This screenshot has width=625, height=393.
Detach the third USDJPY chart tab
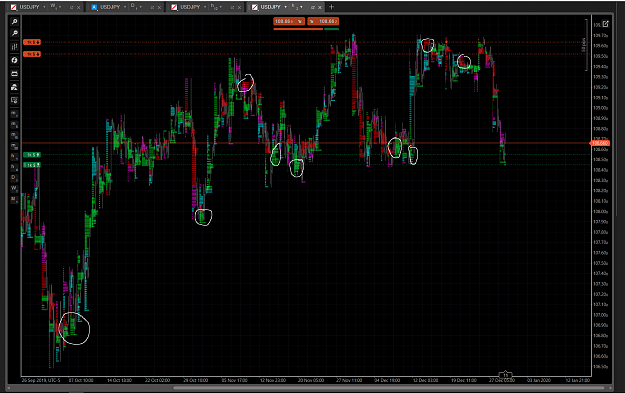tap(232, 7)
